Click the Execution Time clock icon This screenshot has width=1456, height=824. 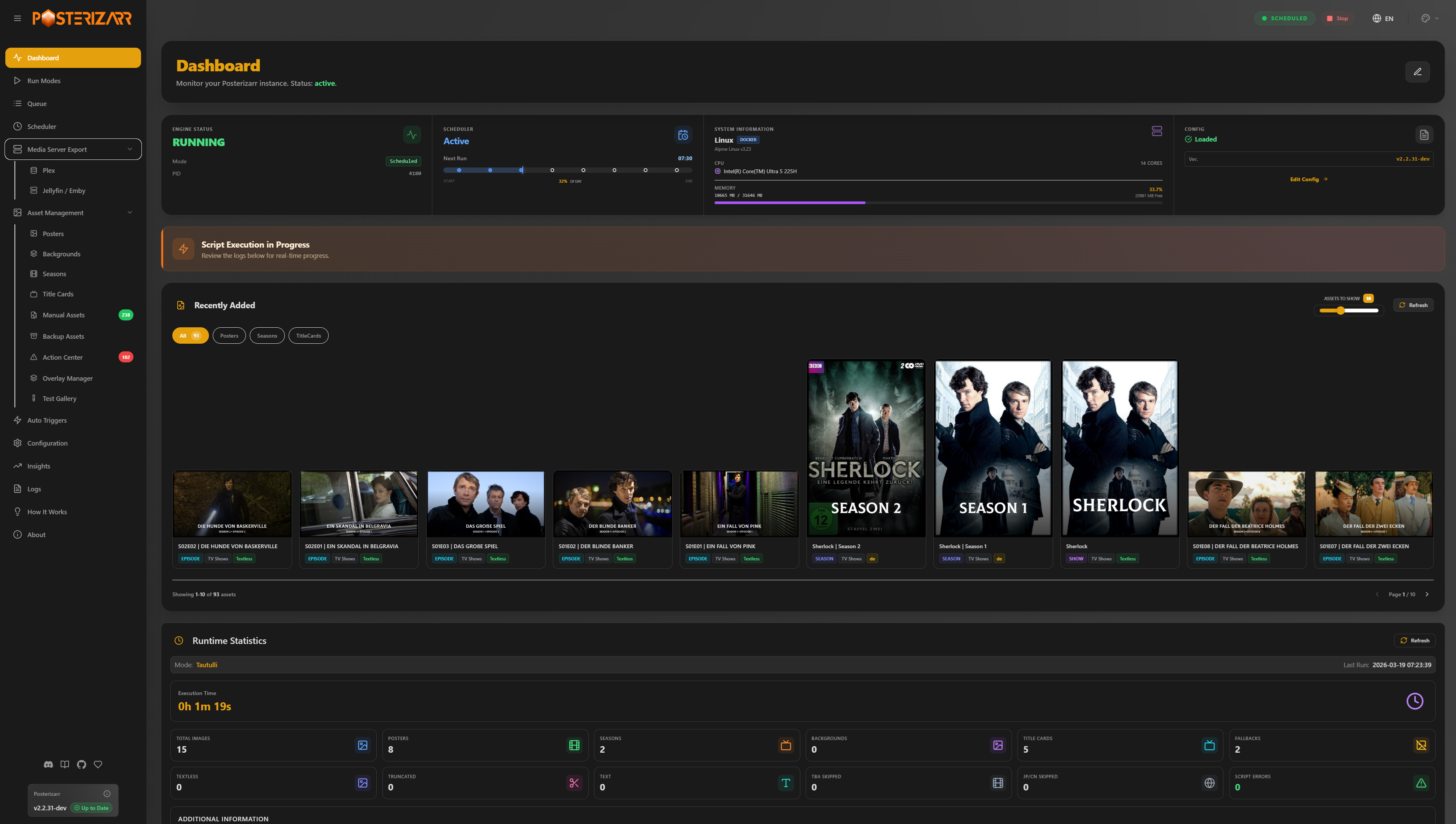tap(1414, 701)
